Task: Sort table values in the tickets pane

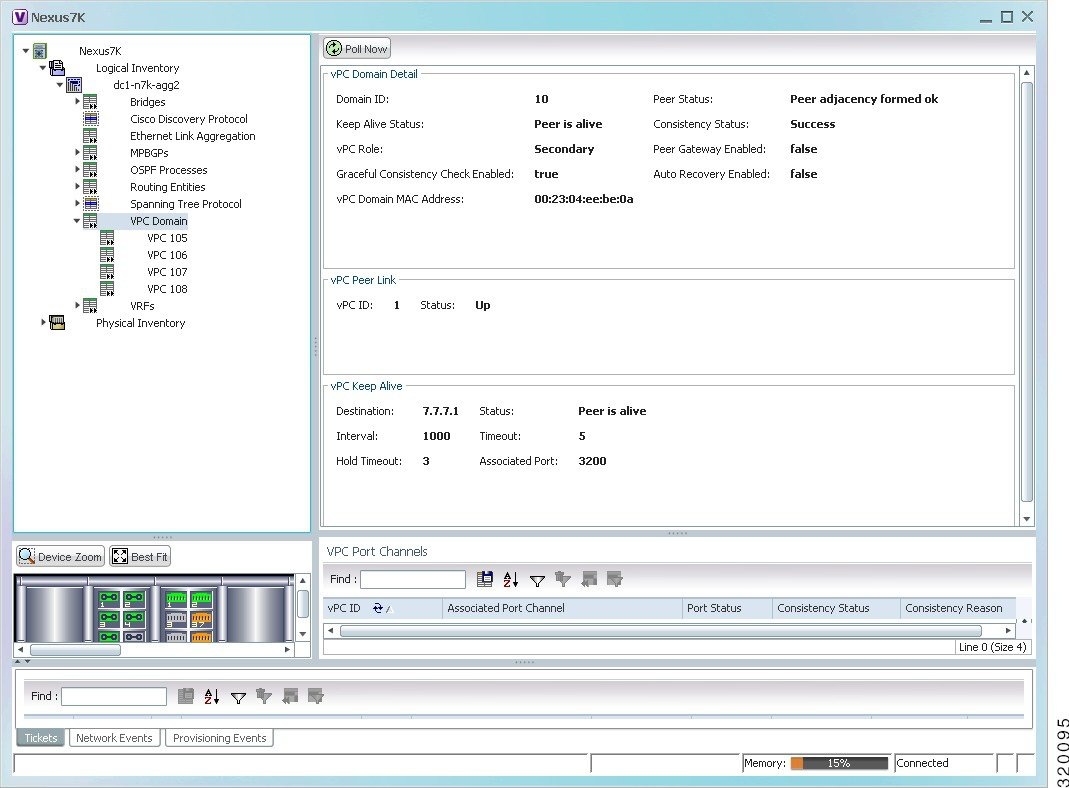Action: pos(211,696)
